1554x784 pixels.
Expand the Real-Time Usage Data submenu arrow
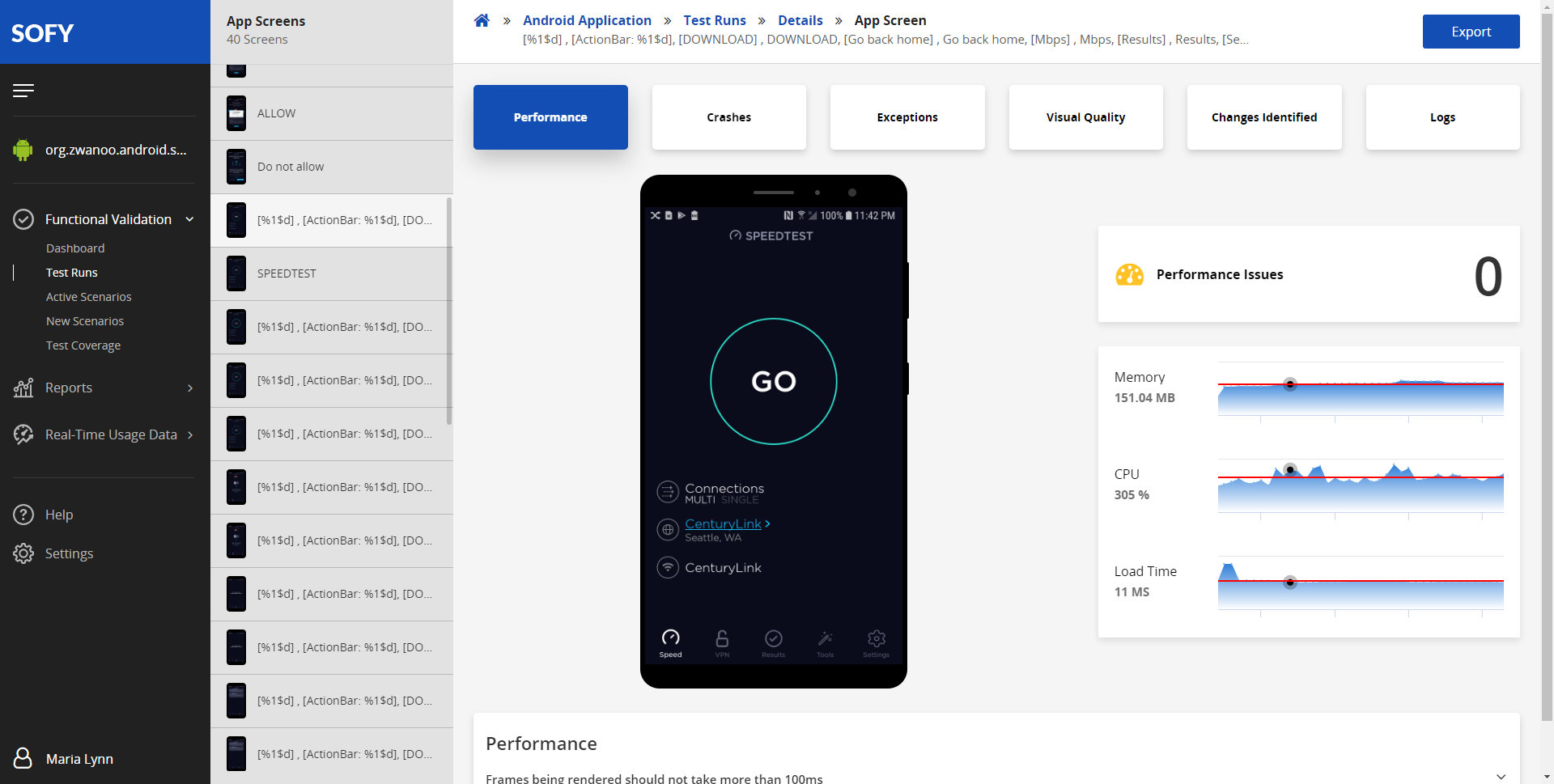pyautogui.click(x=190, y=435)
